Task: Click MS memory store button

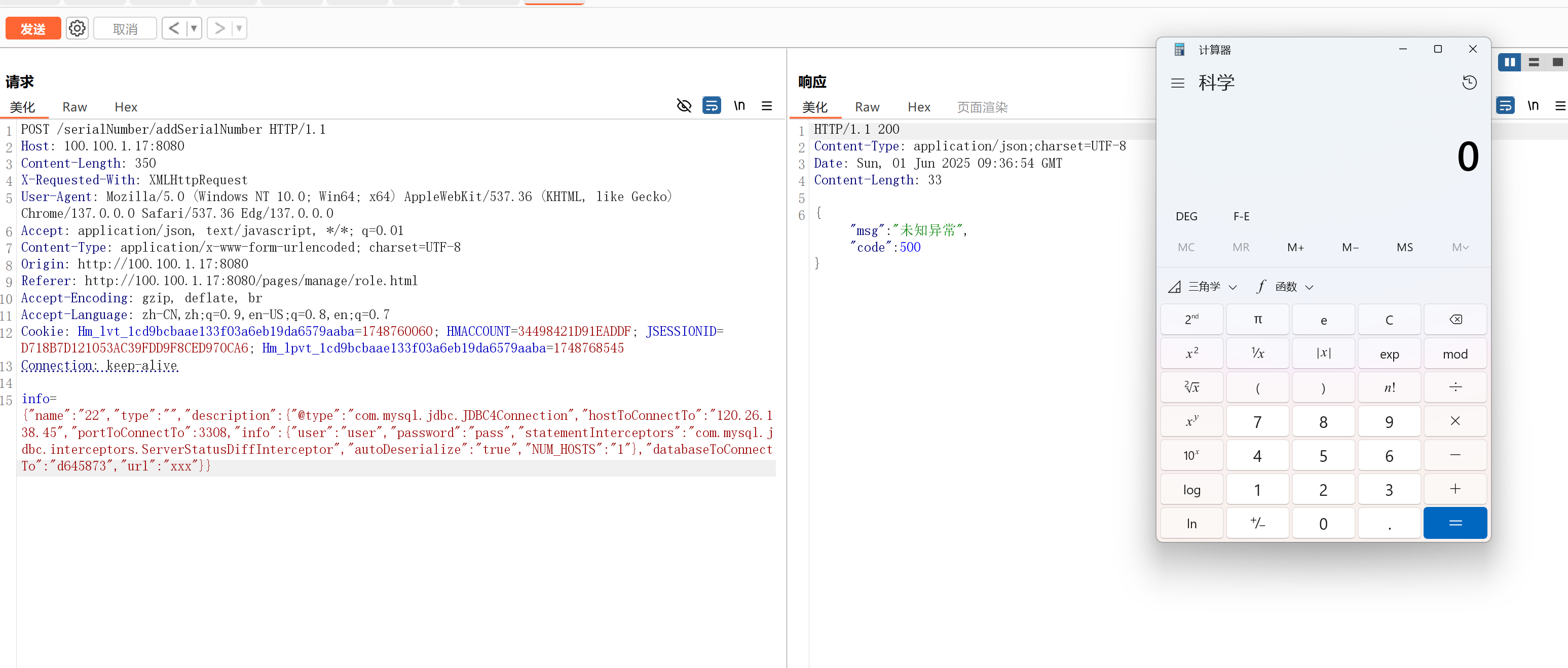Action: point(1405,248)
